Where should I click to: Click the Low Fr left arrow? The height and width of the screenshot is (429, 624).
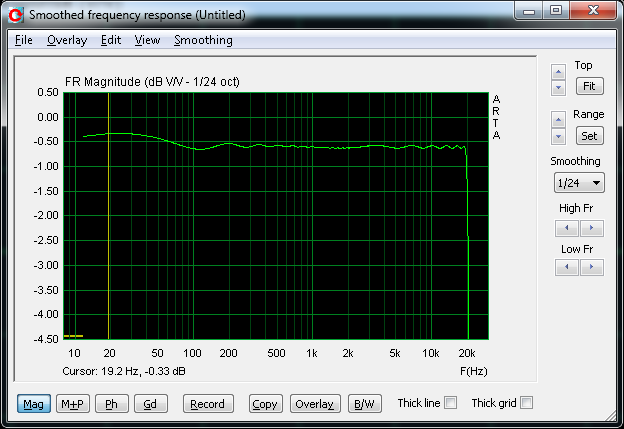click(x=567, y=267)
